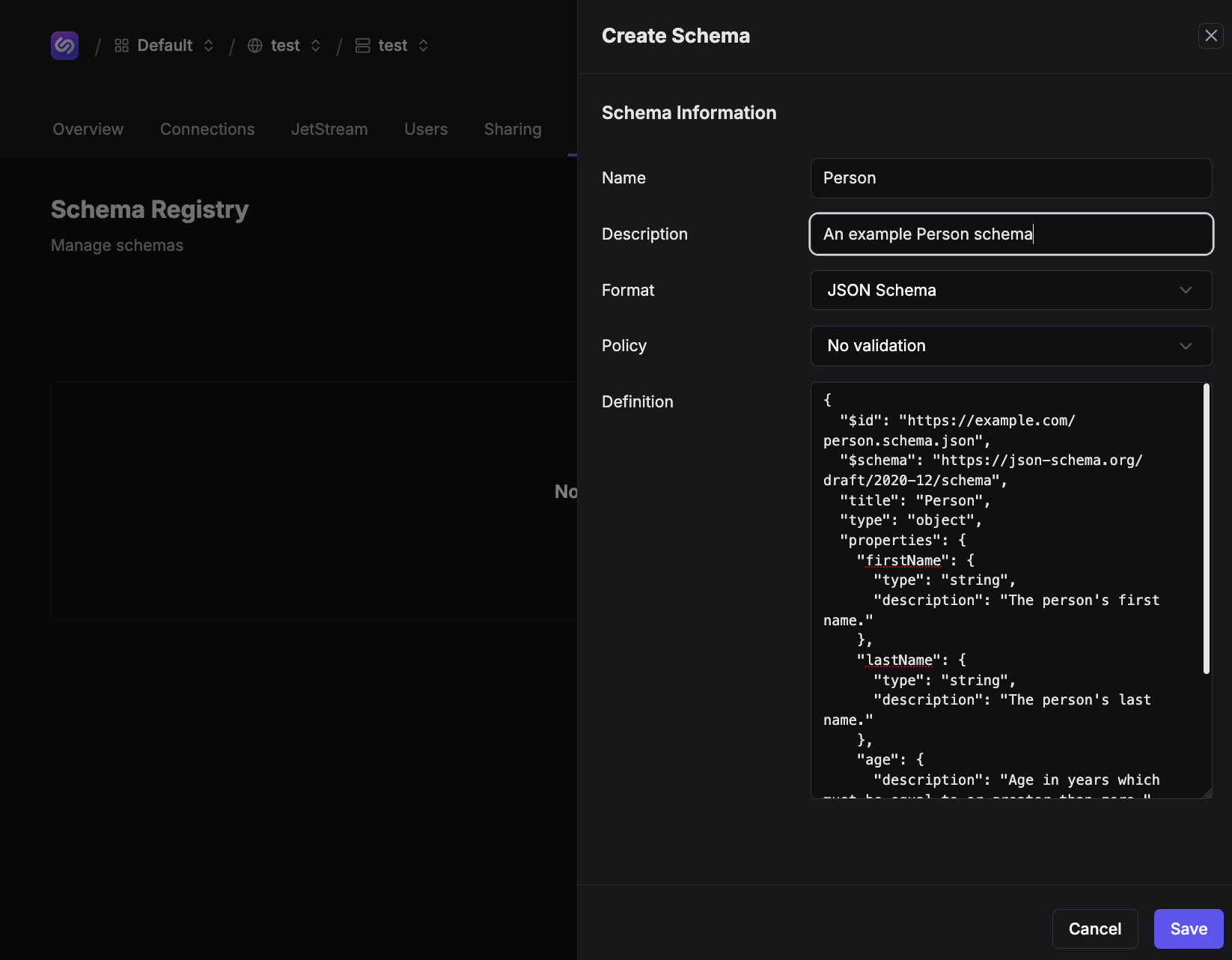The image size is (1232, 960).
Task: Save the new schema
Action: (x=1189, y=929)
